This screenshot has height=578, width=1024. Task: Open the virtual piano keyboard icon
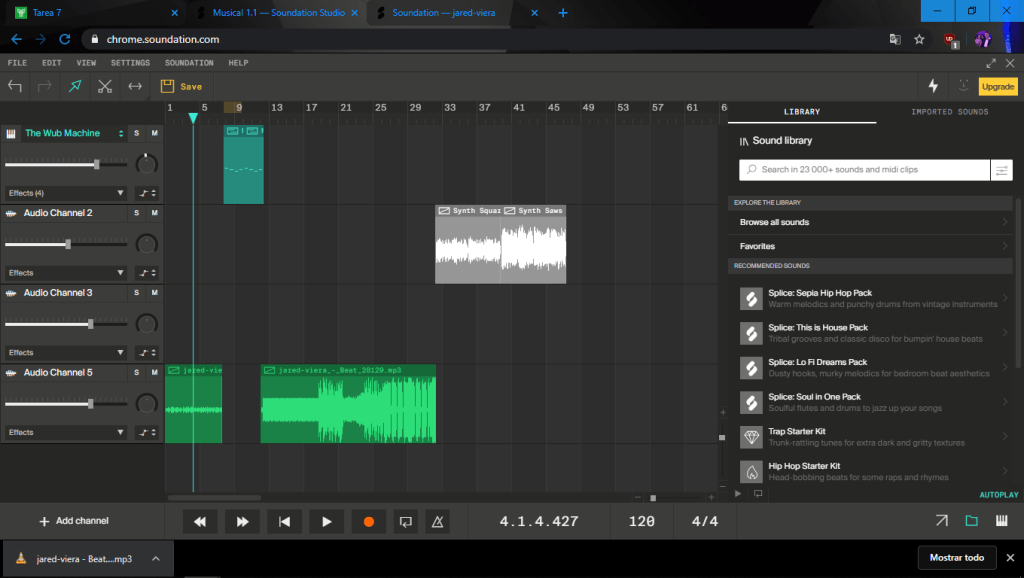[x=1001, y=521]
